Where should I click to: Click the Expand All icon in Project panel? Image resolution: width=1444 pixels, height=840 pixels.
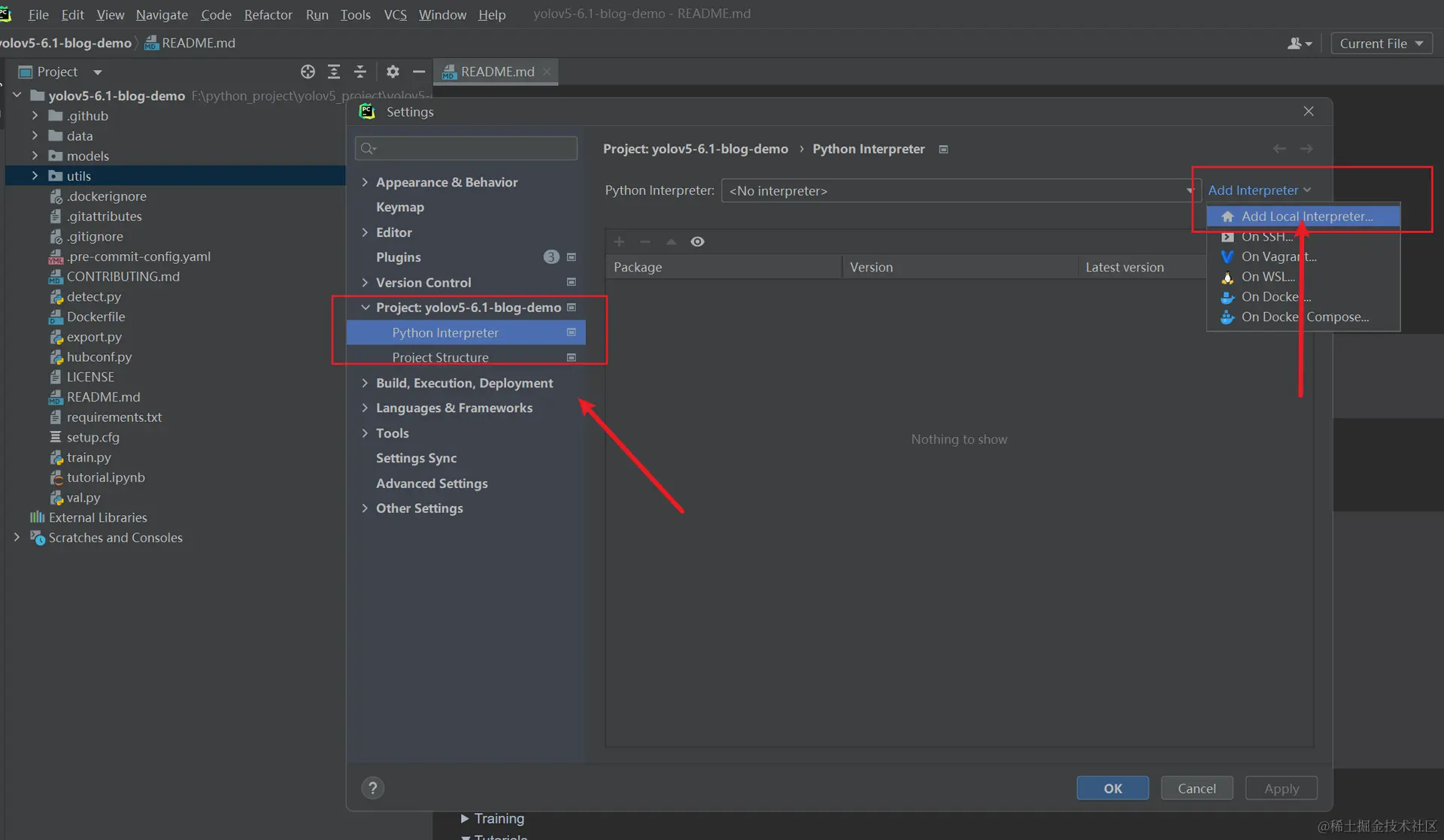click(x=334, y=71)
